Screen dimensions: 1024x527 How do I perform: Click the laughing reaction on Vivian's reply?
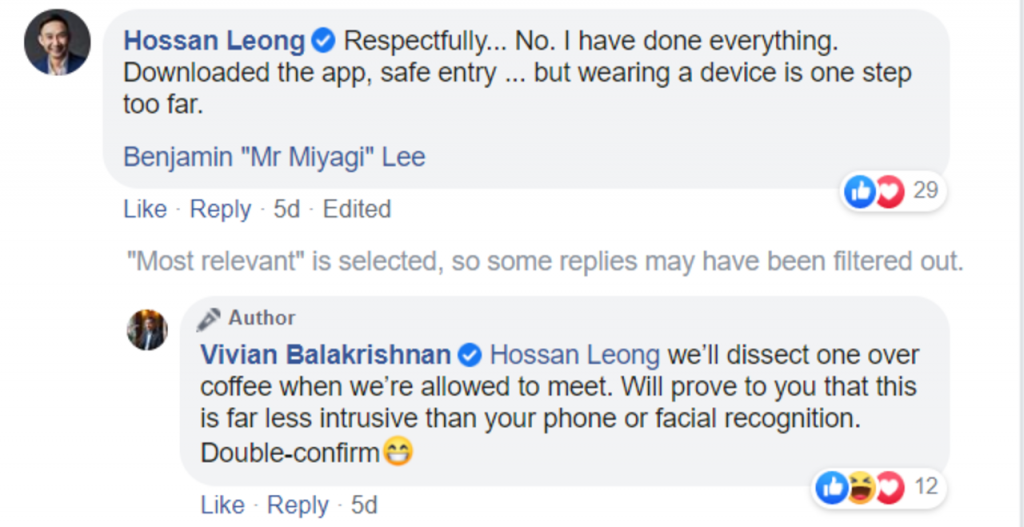[861, 487]
